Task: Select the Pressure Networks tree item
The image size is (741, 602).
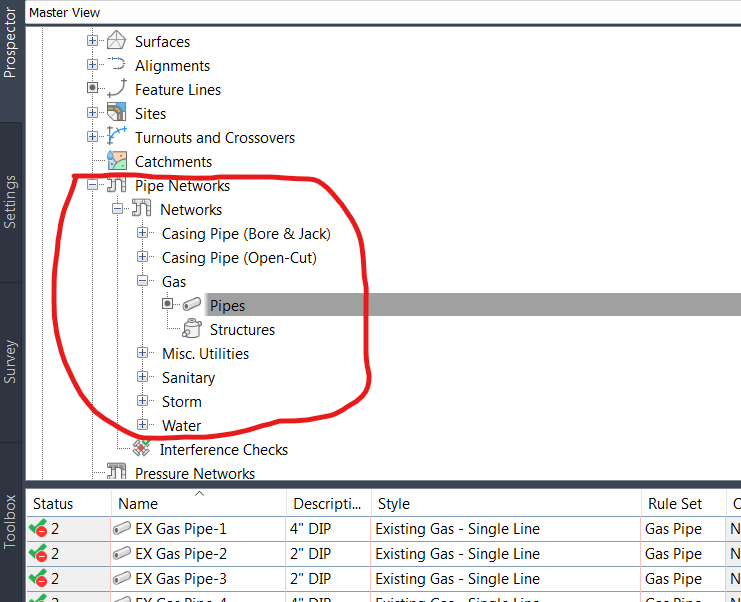Action: tap(195, 473)
